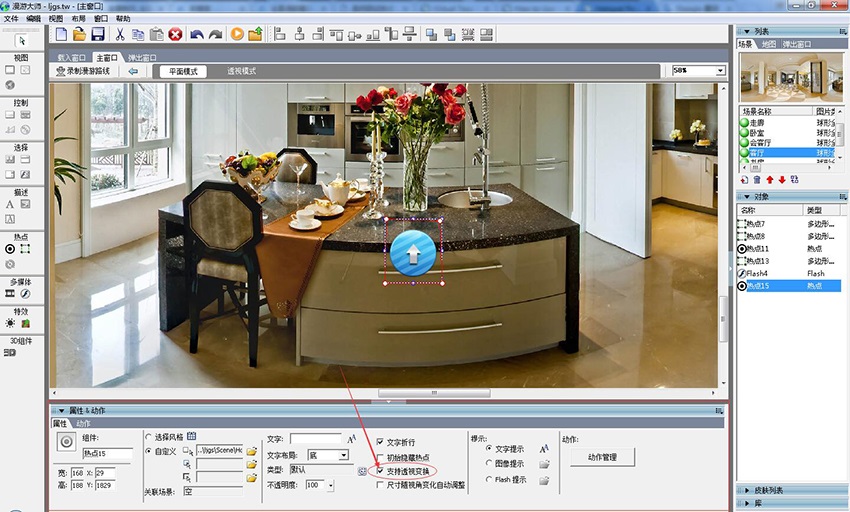
Task: Toggle the 文字折行 checkbox
Action: 381,442
